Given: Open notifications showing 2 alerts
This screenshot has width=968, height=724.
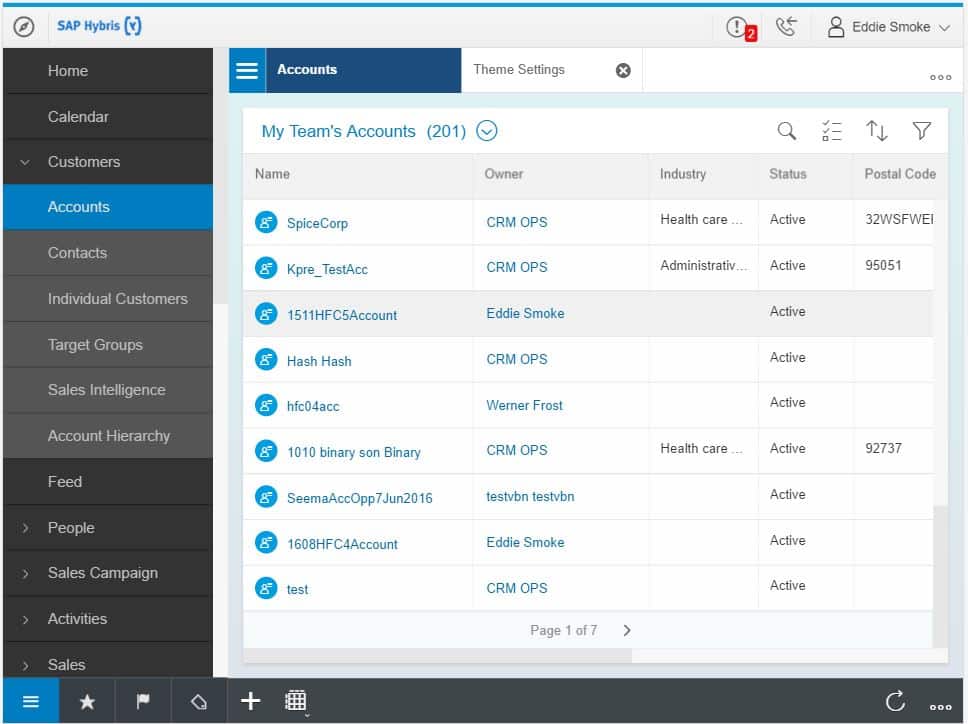Looking at the screenshot, I should (737, 26).
